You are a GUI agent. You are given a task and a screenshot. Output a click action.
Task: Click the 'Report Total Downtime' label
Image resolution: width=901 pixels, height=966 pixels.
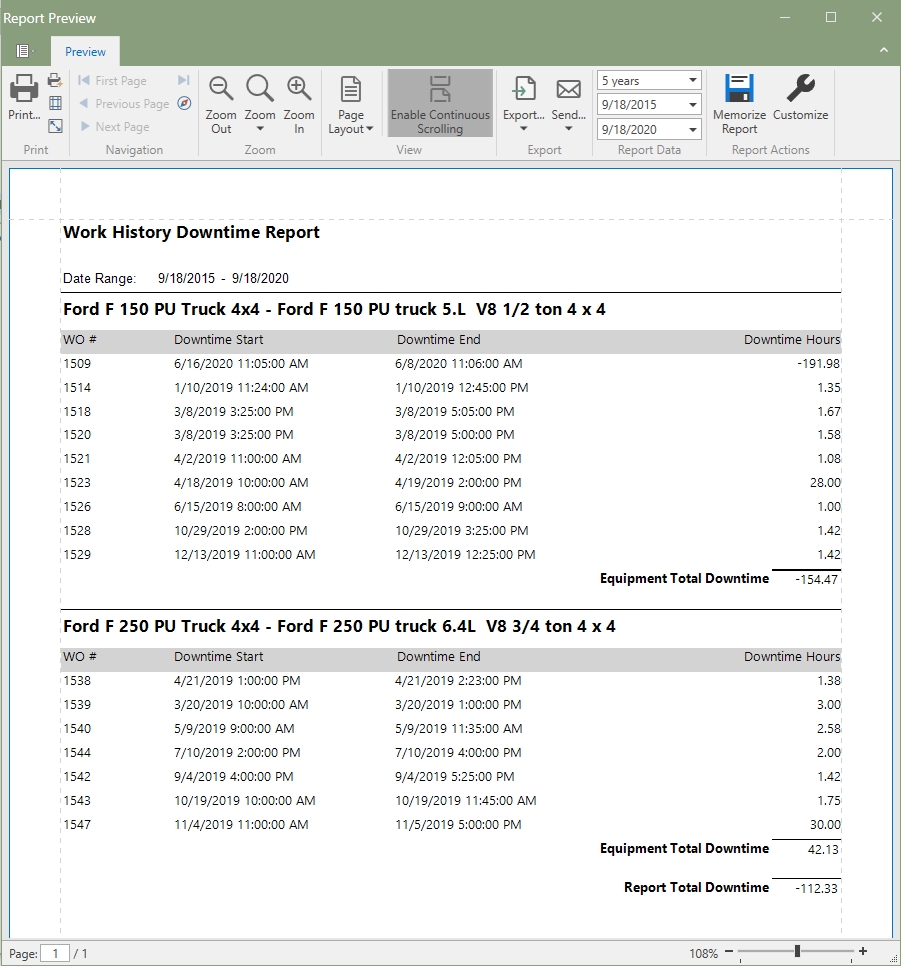(696, 888)
